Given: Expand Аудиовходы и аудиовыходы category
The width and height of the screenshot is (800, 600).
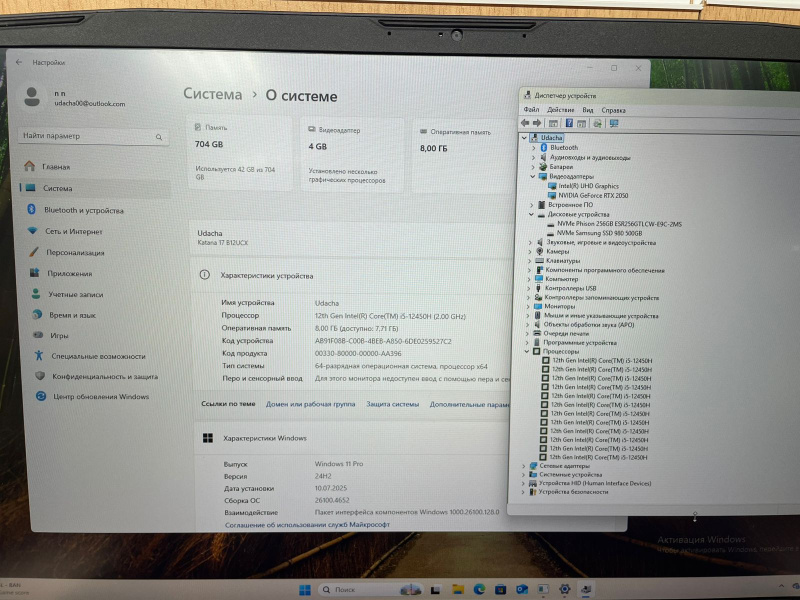Looking at the screenshot, I should [534, 157].
